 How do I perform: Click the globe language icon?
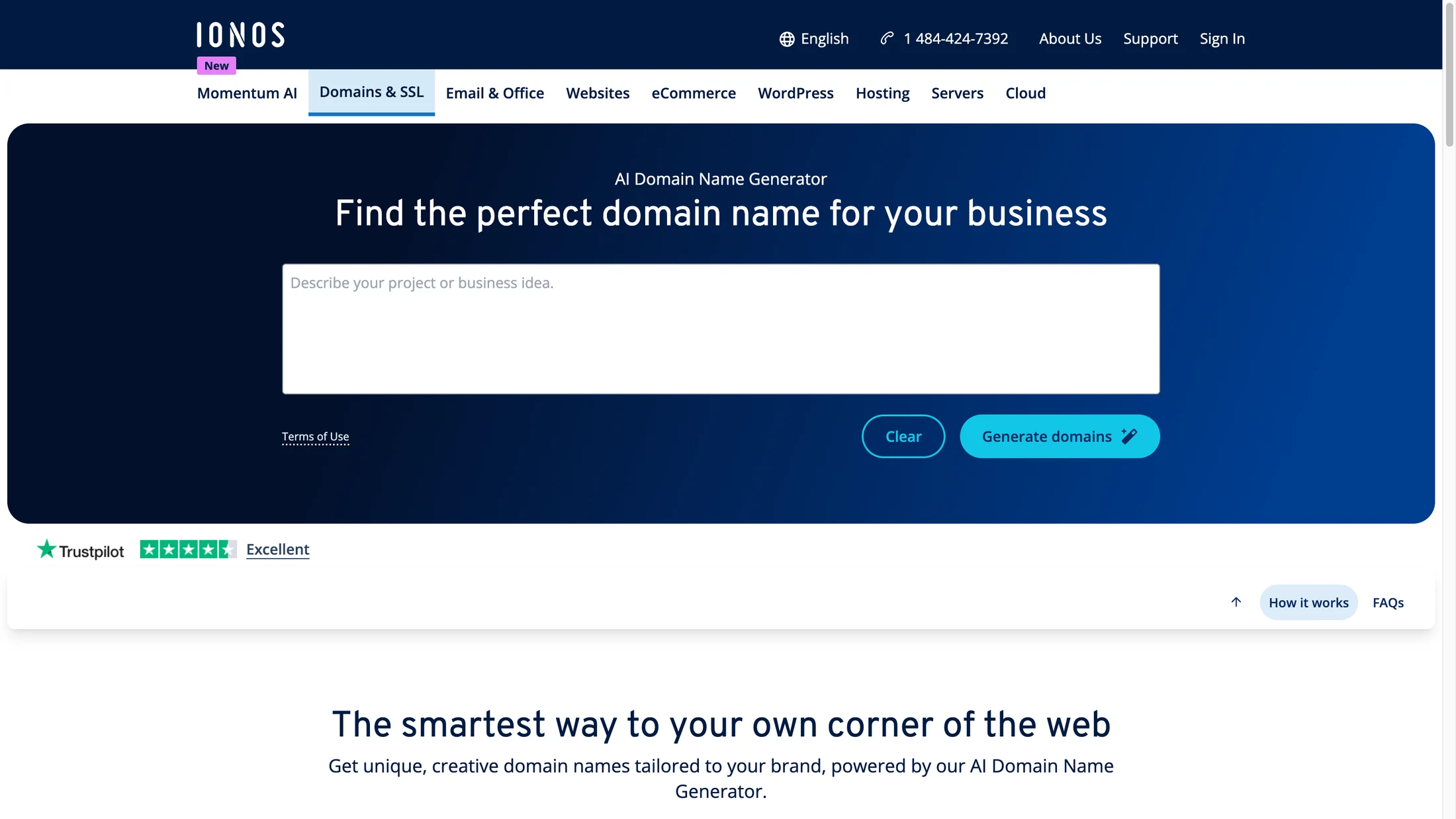(x=786, y=39)
